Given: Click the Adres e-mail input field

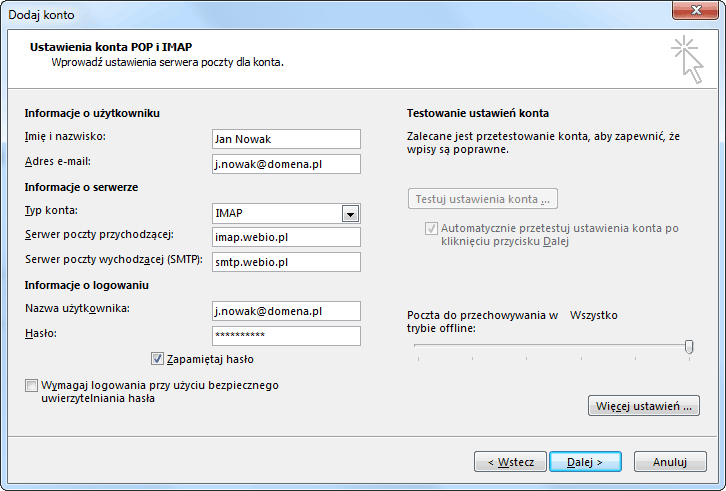Looking at the screenshot, I should point(286,164).
